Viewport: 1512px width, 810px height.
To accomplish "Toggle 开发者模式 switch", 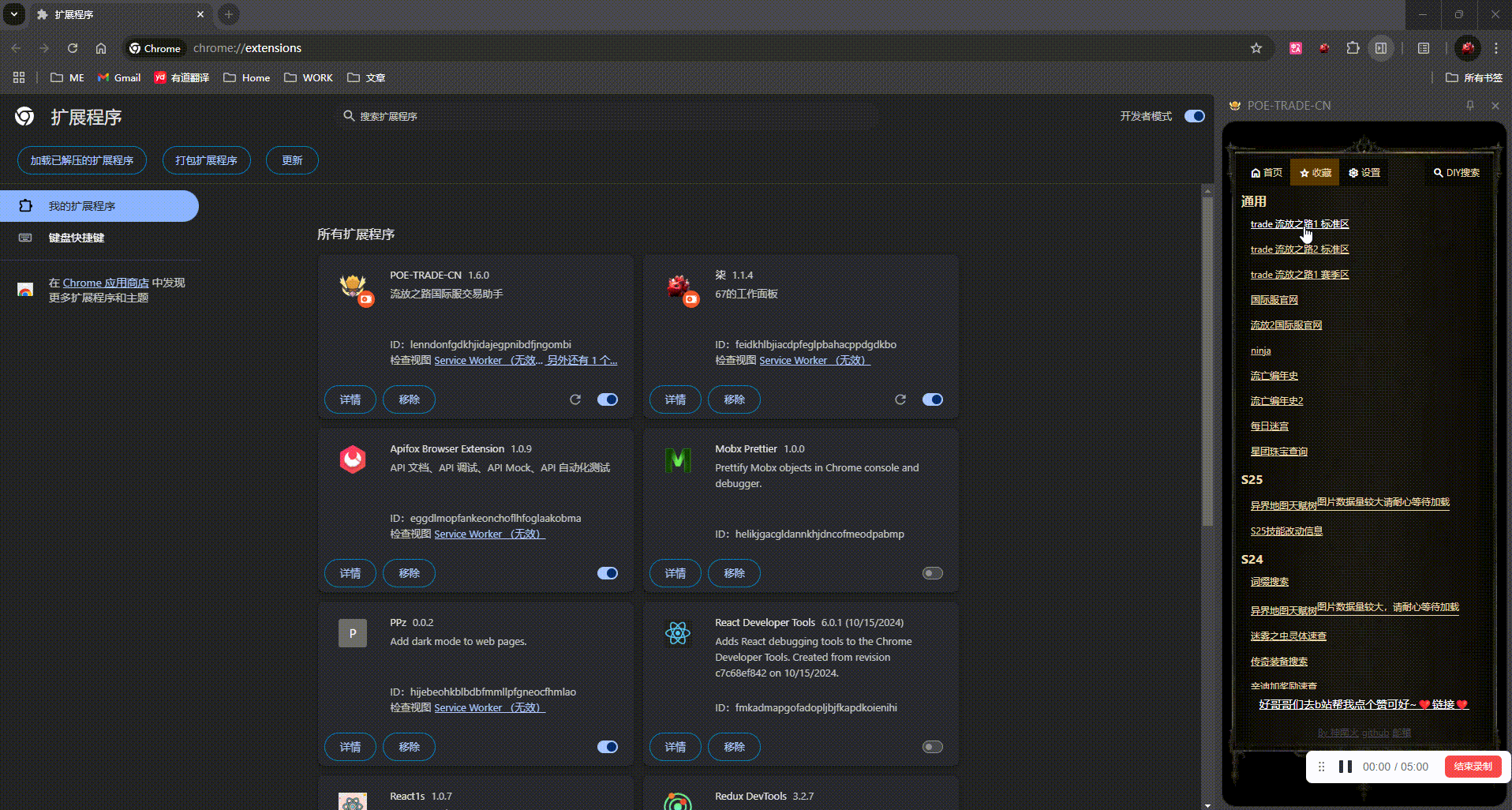I will click(x=1195, y=116).
